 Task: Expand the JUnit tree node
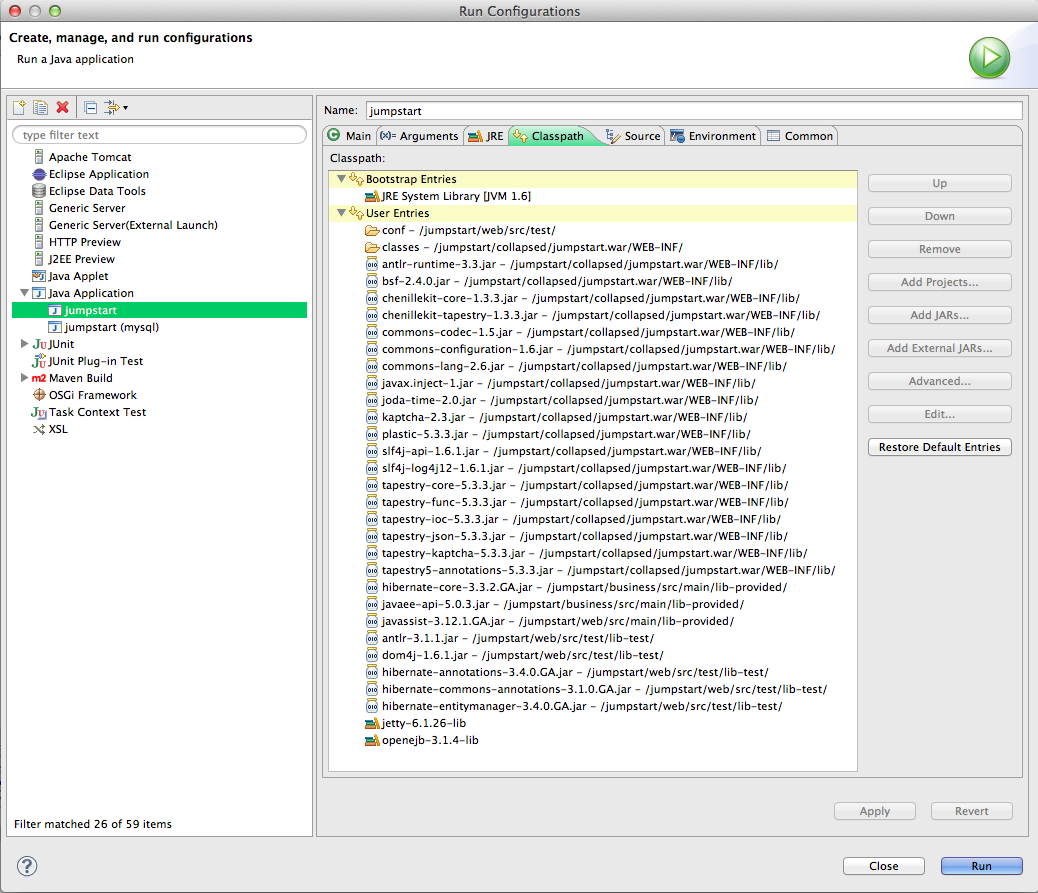coord(24,344)
